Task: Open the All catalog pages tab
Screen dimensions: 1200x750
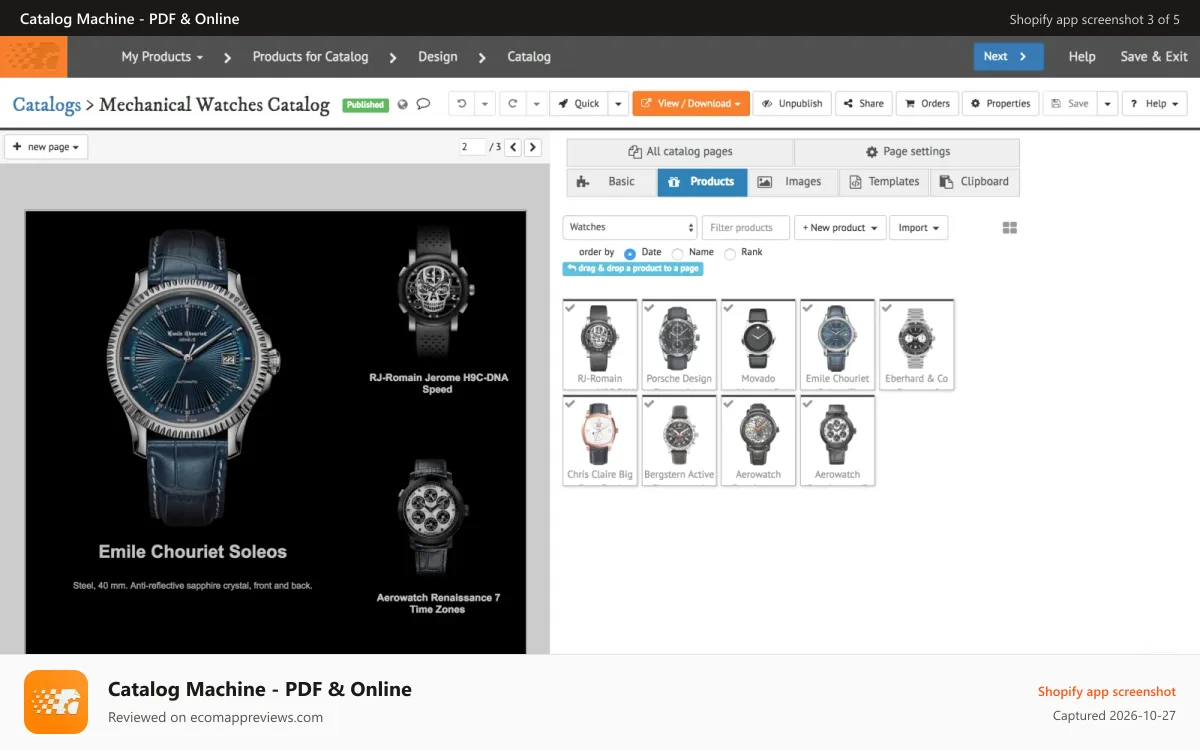Action: [x=680, y=152]
